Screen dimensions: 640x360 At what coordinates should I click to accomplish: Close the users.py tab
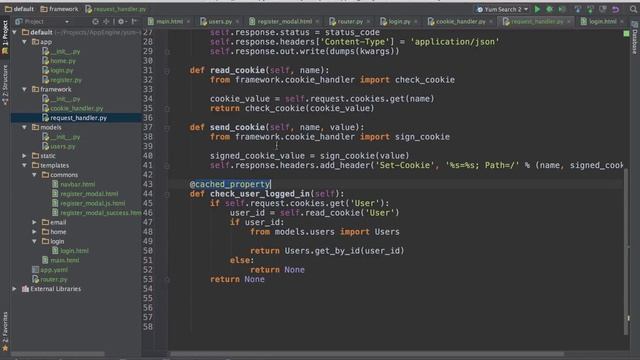(237, 21)
